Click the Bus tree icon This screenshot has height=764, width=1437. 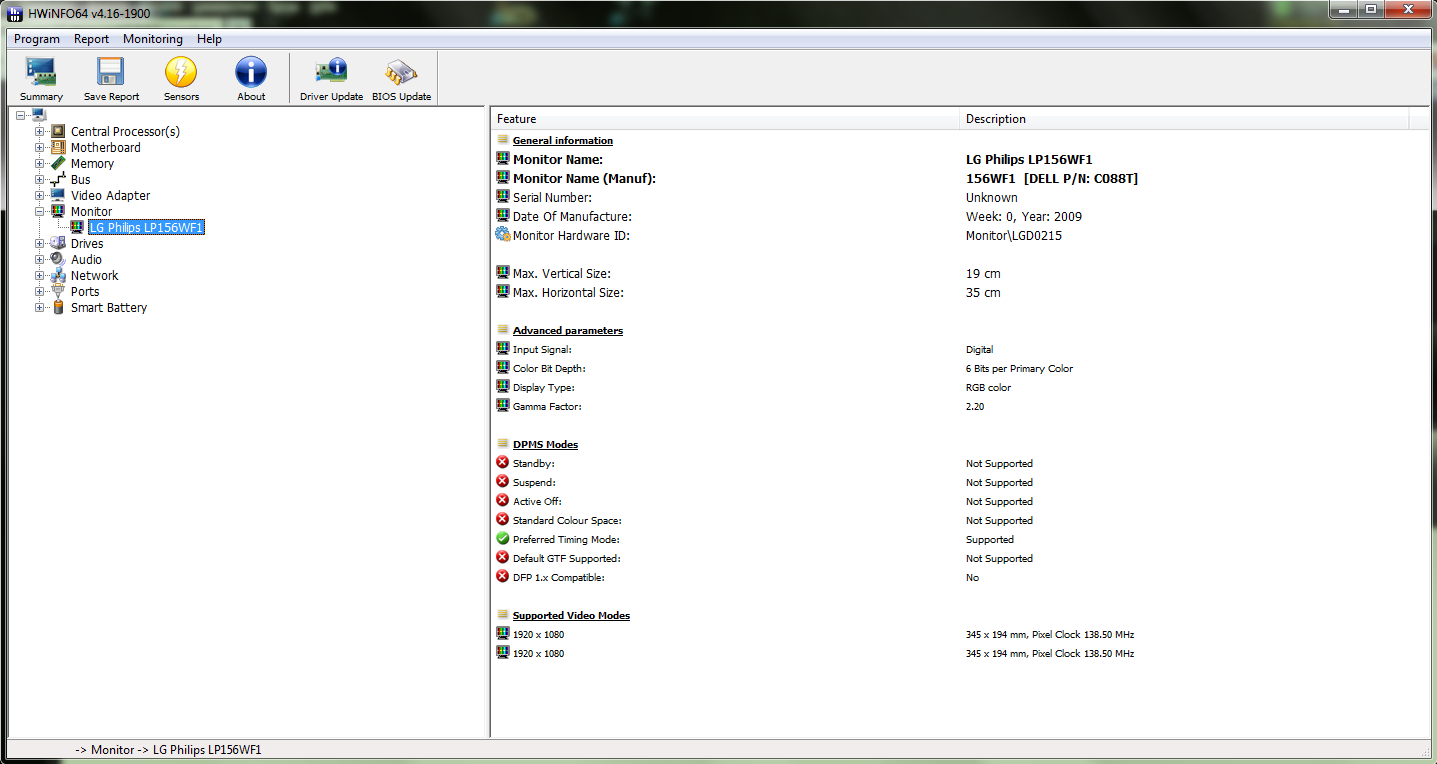pyautogui.click(x=58, y=179)
